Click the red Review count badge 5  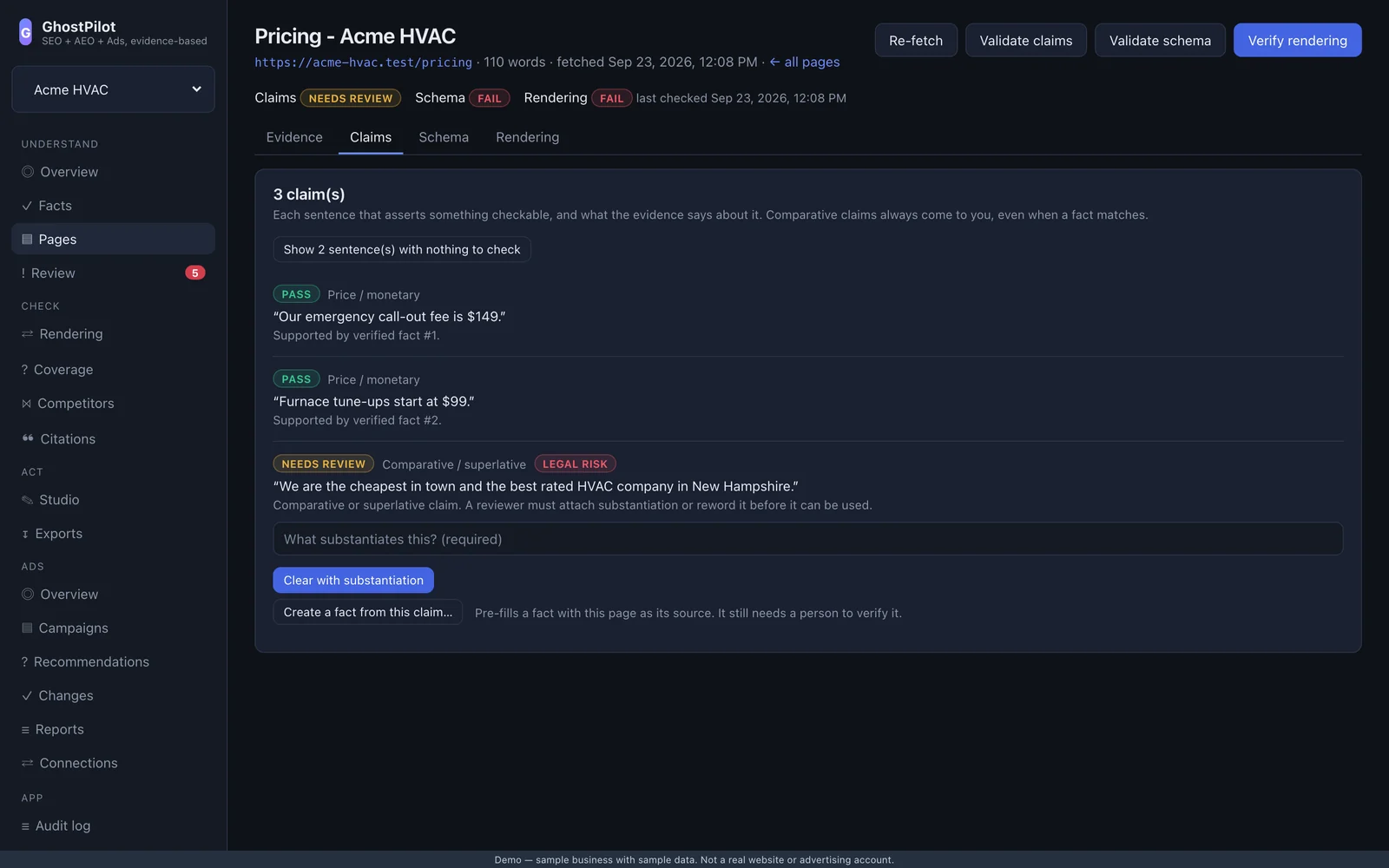(195, 273)
